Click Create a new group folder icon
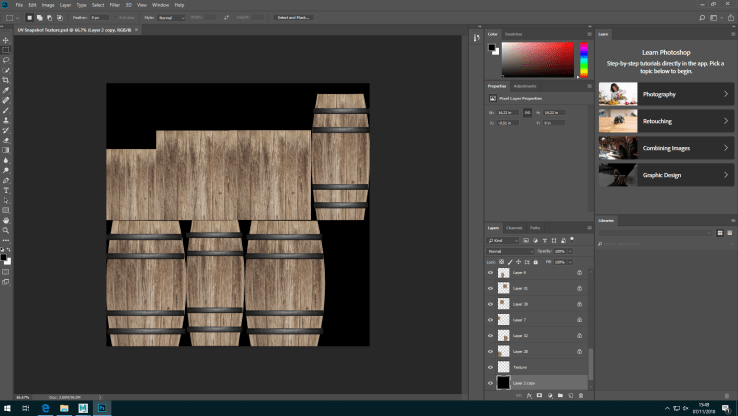The width and height of the screenshot is (738, 416). tap(560, 396)
